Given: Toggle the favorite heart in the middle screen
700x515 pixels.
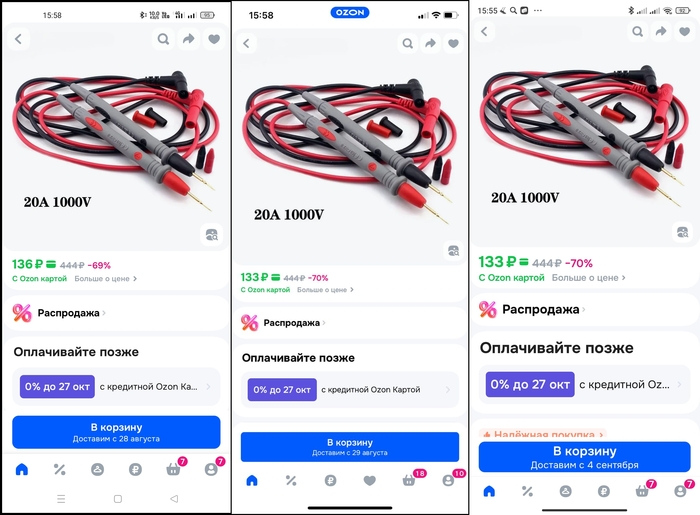Looking at the screenshot, I should [x=453, y=43].
